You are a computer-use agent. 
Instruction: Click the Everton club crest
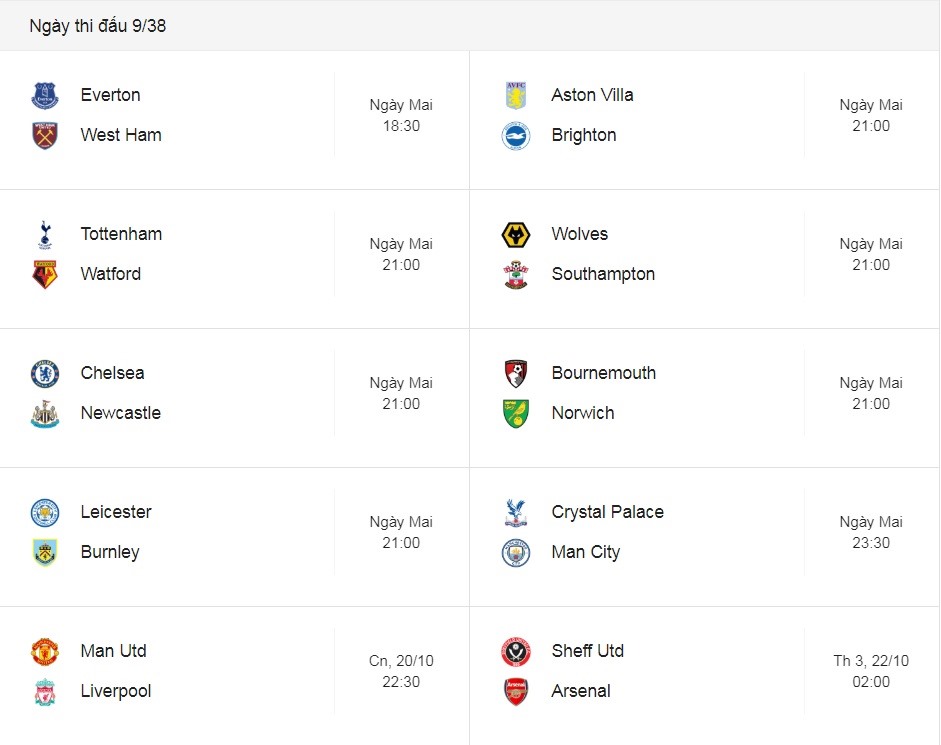(x=45, y=95)
